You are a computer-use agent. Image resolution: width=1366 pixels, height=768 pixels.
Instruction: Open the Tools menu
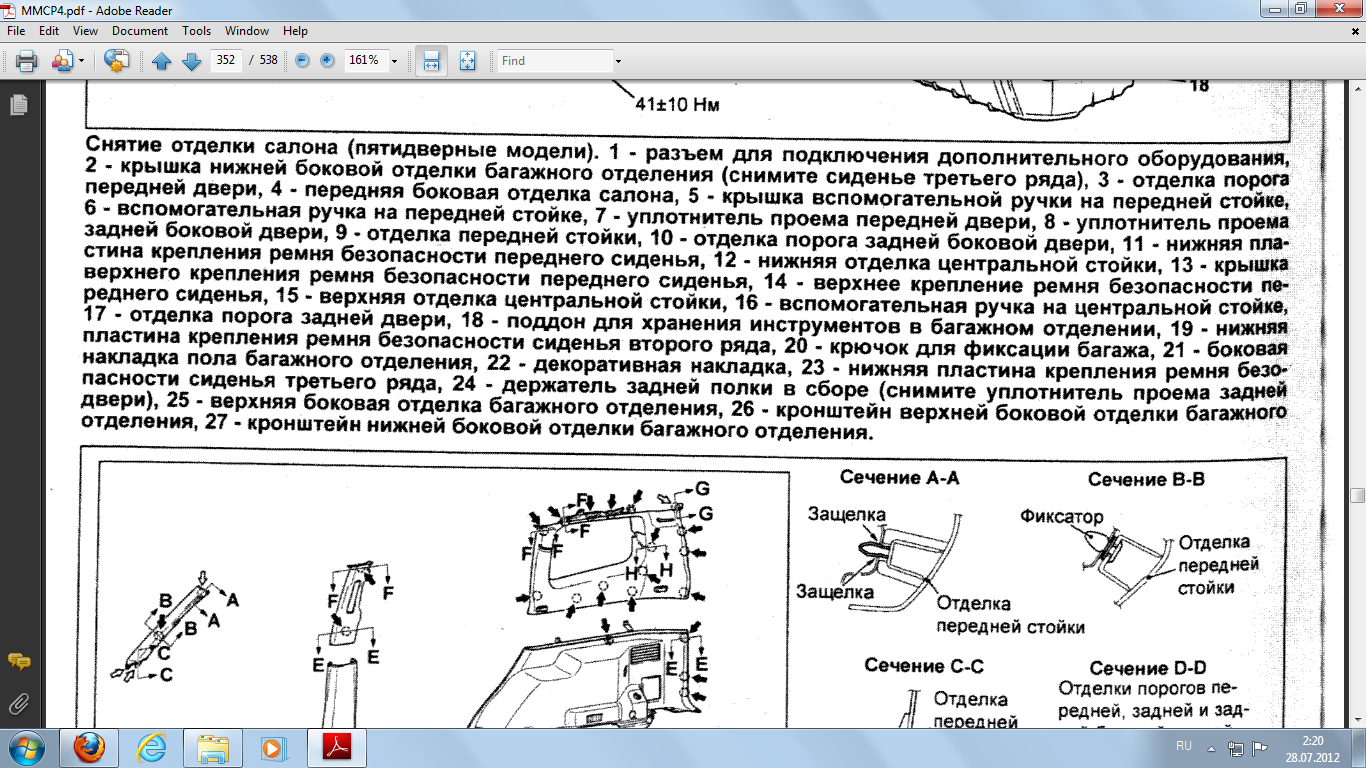(196, 31)
